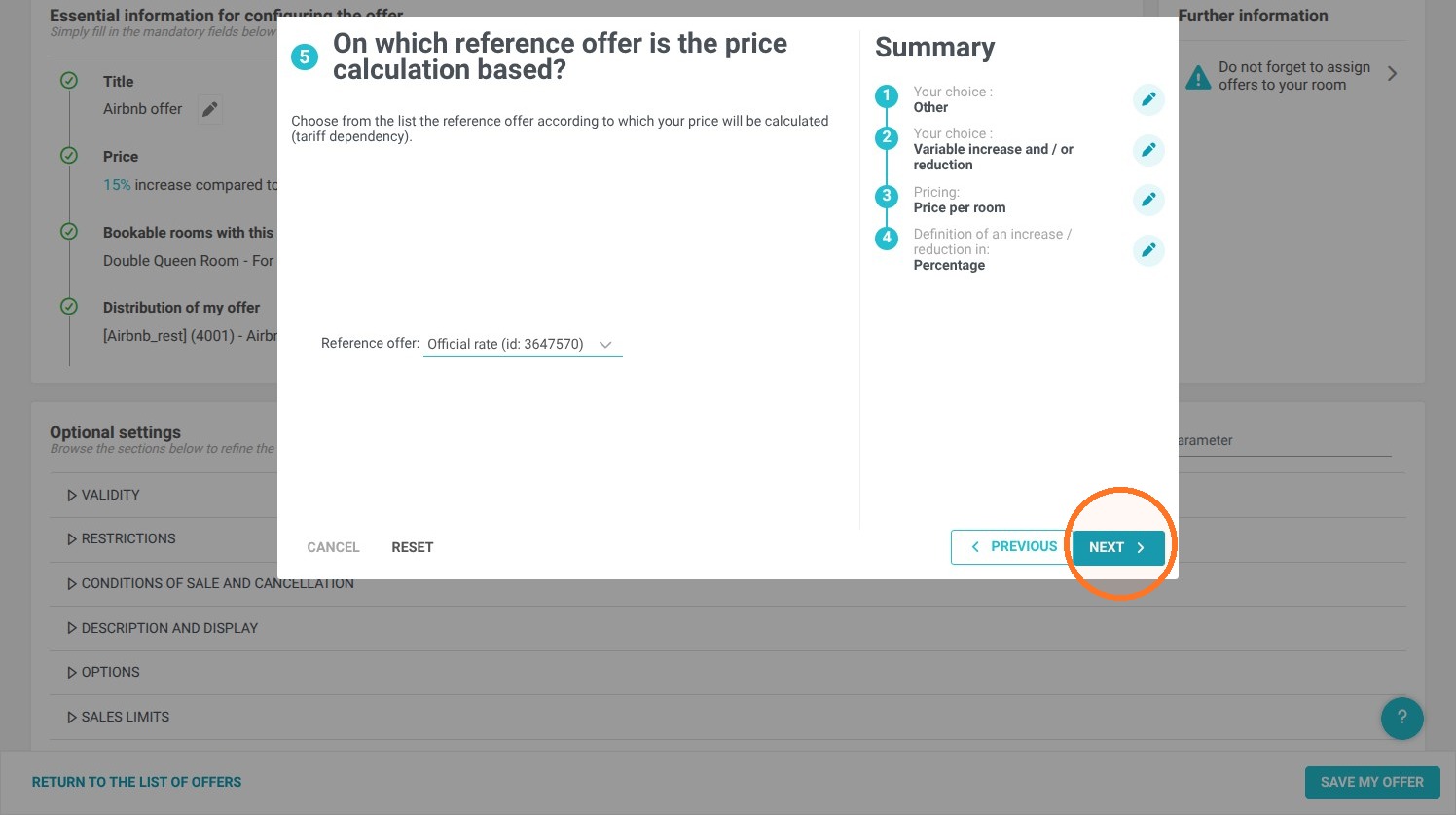Expand DESCRIPTION AND DISPLAY section
The width and height of the screenshot is (1456, 815).
[x=162, y=628]
